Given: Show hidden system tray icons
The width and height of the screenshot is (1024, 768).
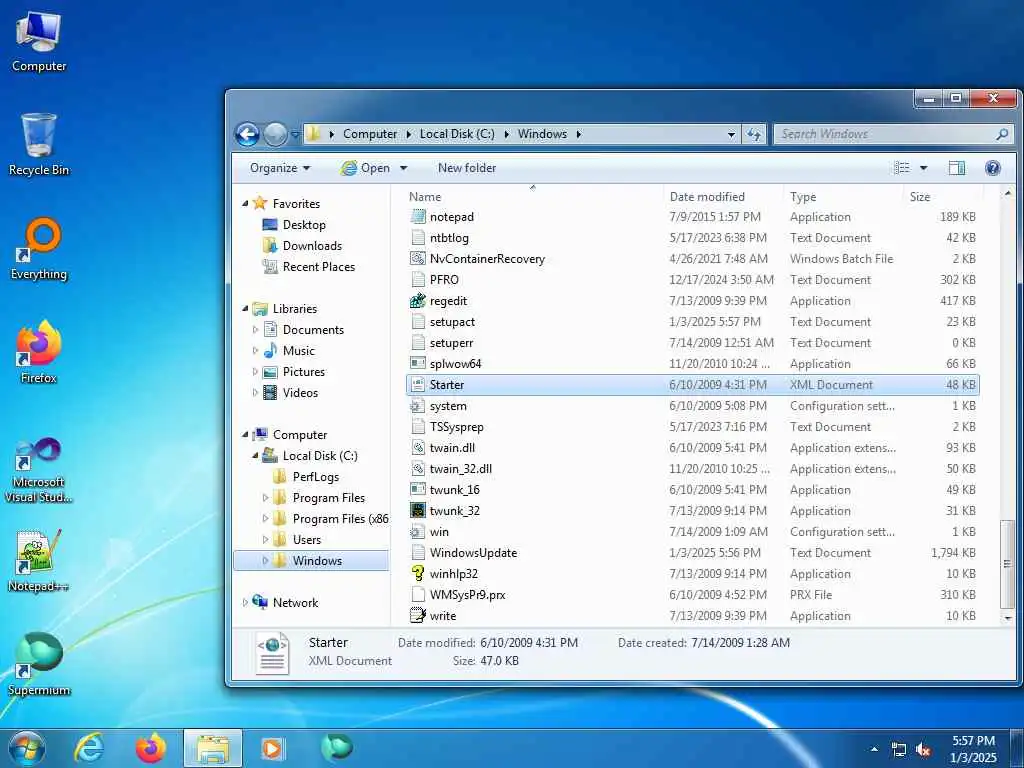Looking at the screenshot, I should click(874, 749).
